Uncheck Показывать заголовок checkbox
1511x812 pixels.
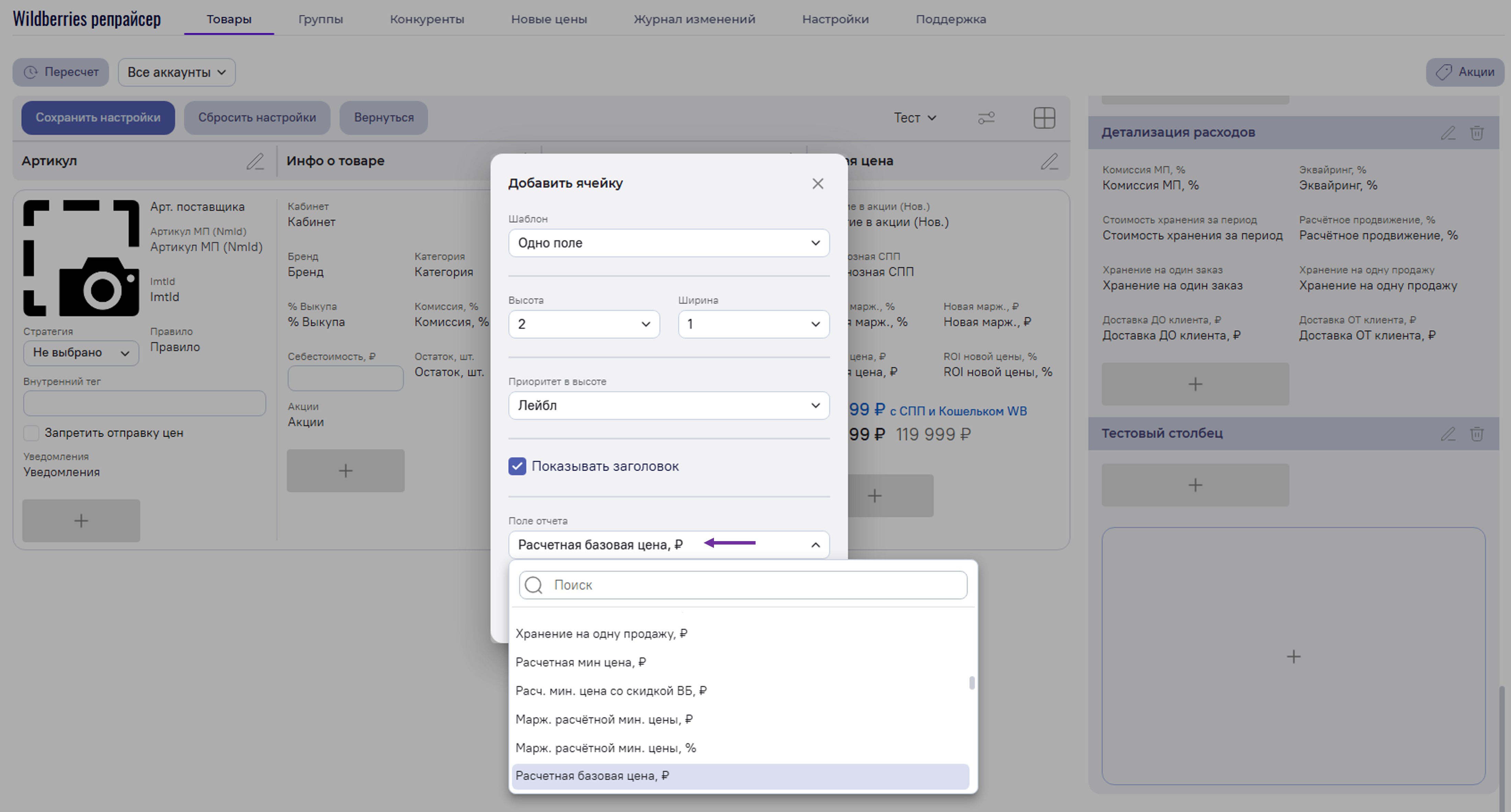click(517, 467)
